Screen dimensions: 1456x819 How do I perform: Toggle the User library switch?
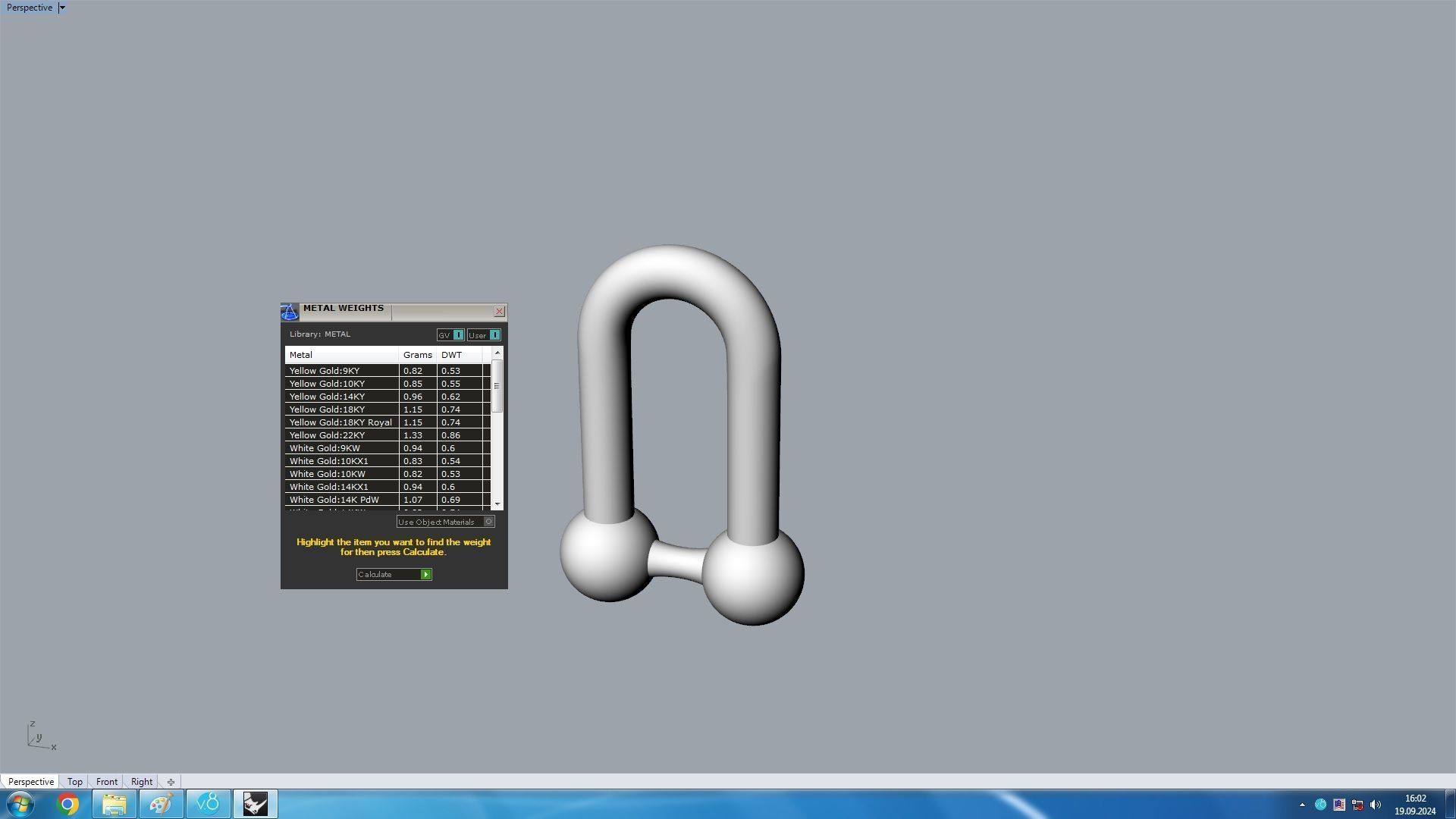point(494,335)
